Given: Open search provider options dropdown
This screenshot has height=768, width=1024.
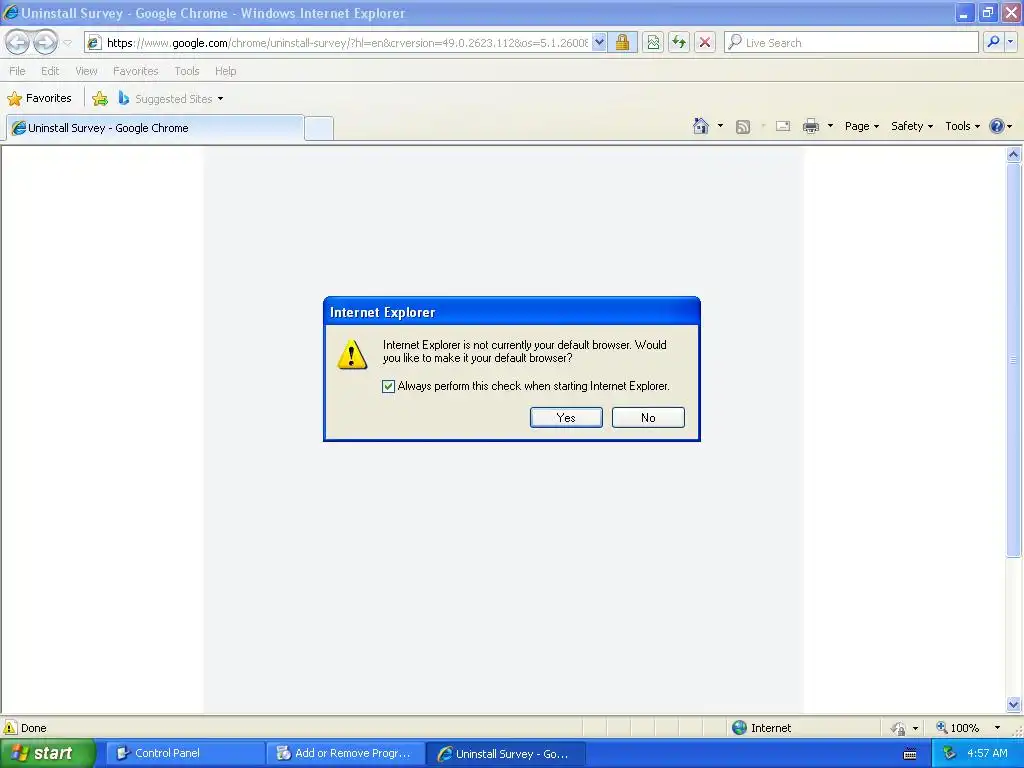Looking at the screenshot, I should click(1010, 42).
